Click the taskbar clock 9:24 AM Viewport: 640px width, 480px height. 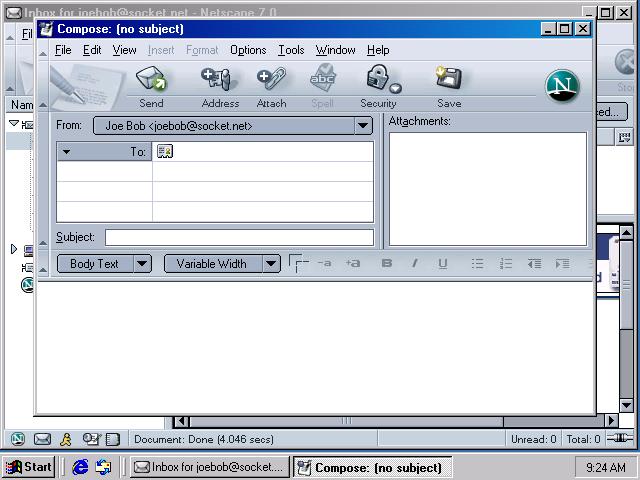[x=605, y=467]
